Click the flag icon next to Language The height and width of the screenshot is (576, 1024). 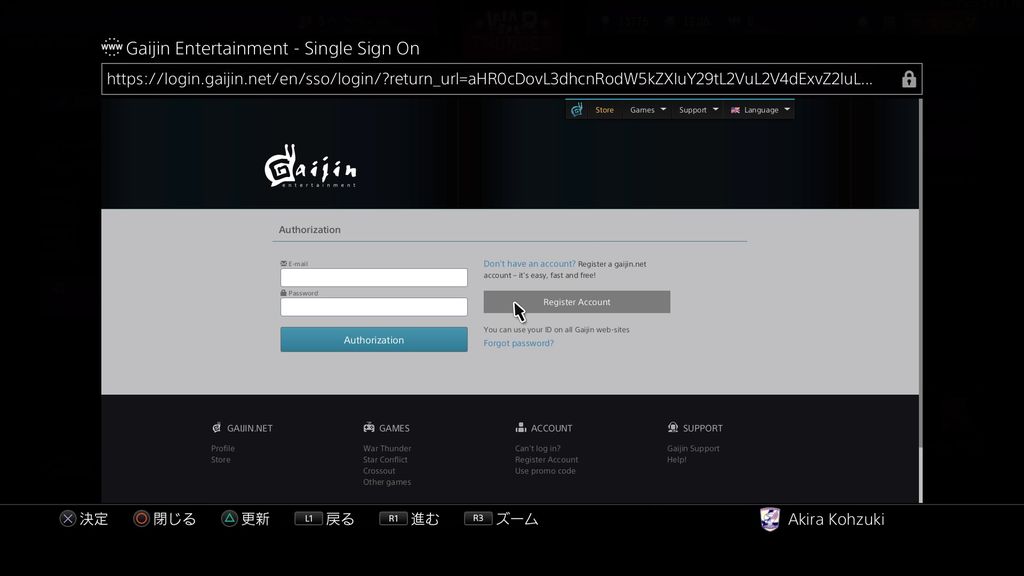click(x=735, y=110)
